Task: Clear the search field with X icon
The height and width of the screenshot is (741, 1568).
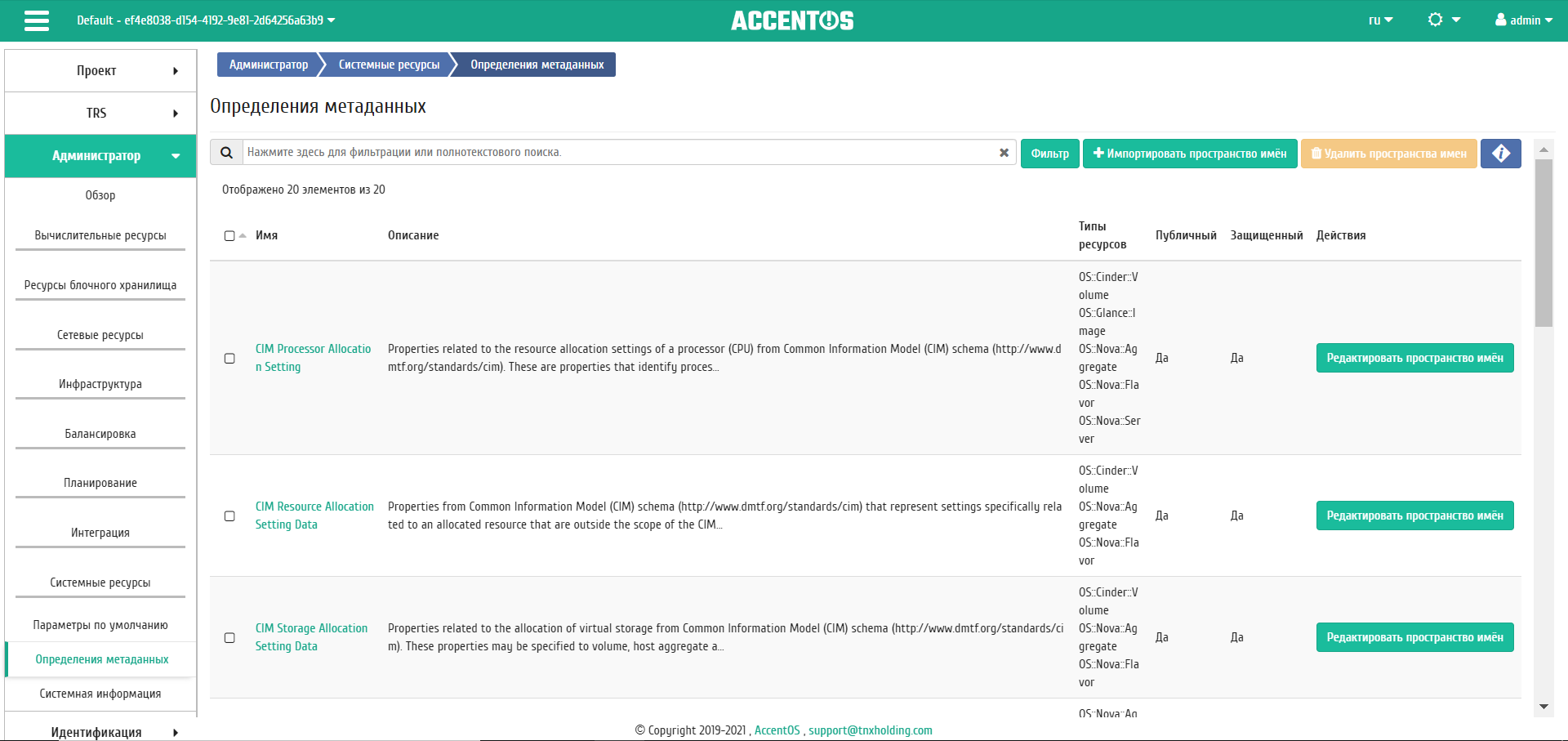Action: point(1004,153)
